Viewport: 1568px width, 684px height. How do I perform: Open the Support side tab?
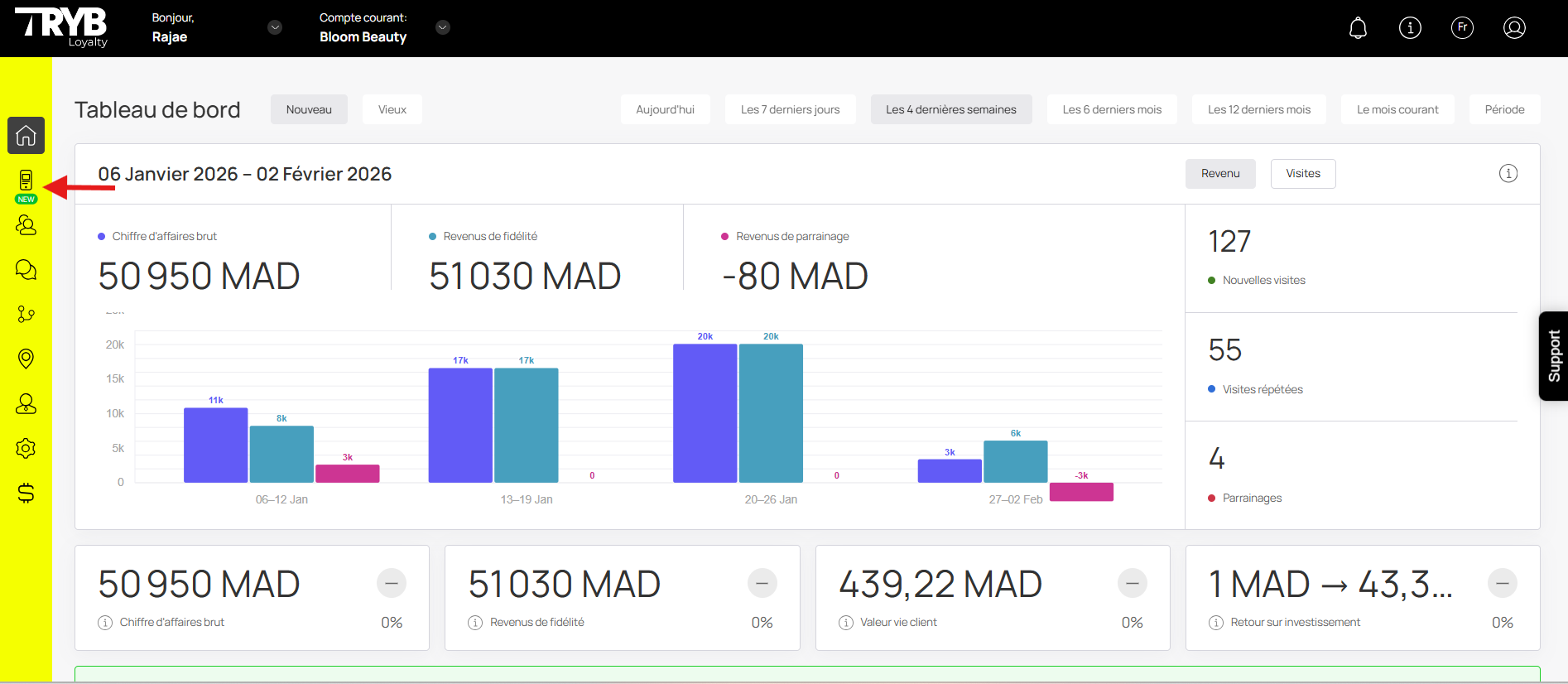1553,356
